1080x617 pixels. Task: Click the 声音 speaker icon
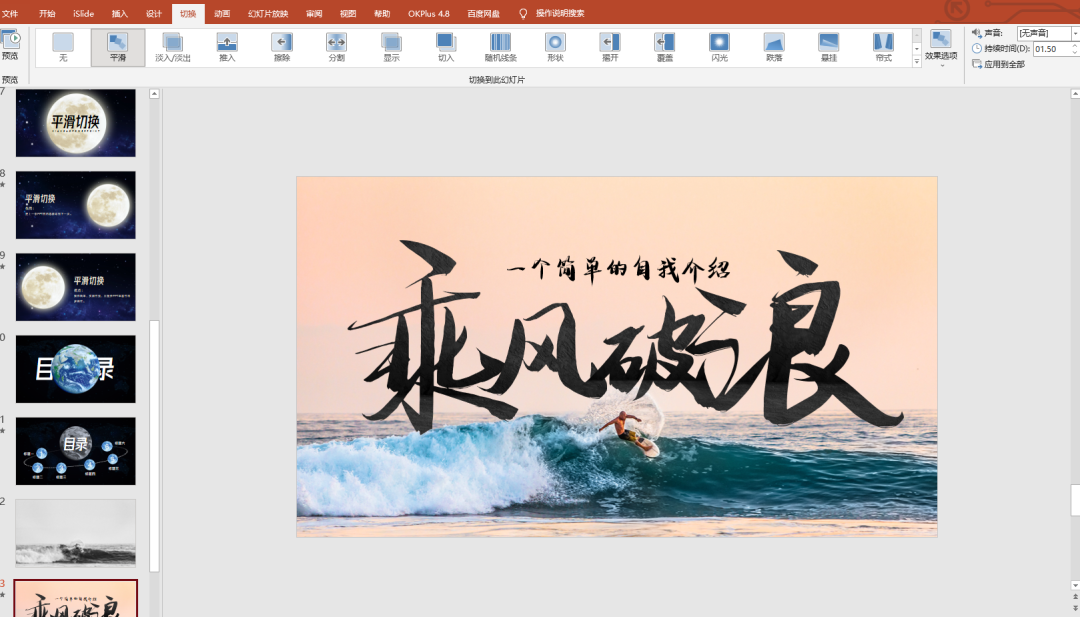tap(976, 33)
